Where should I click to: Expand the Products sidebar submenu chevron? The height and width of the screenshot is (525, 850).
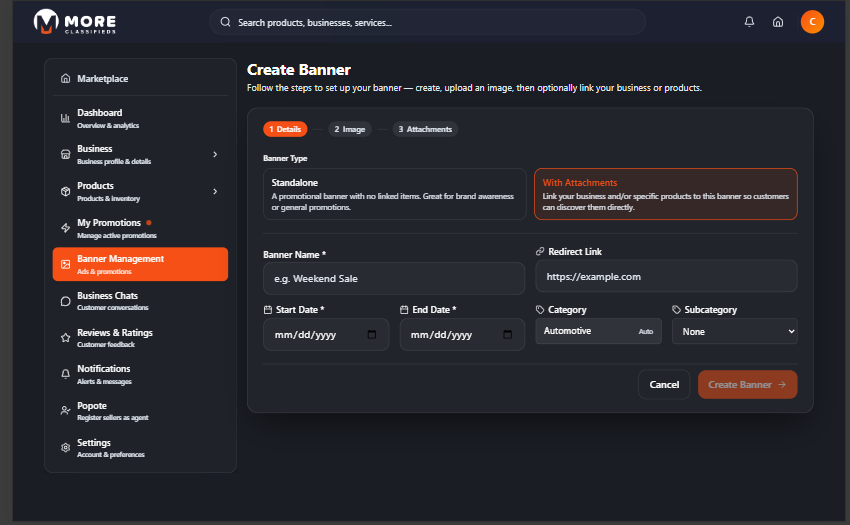click(x=215, y=191)
